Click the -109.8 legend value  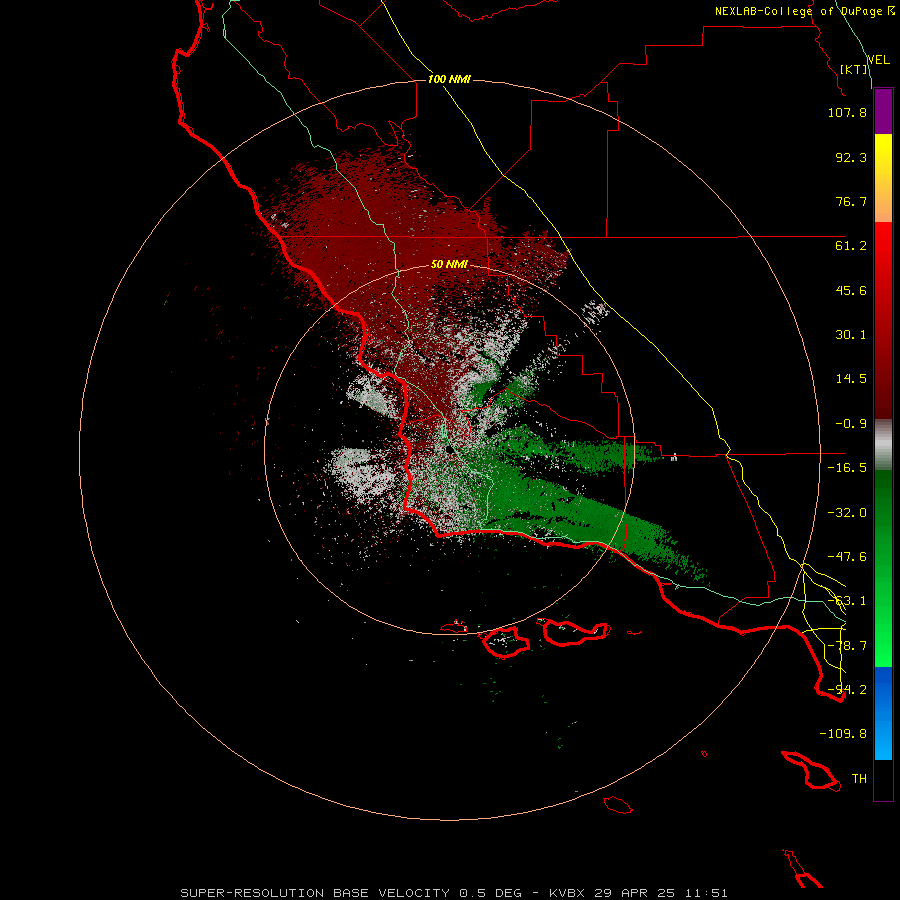(x=843, y=734)
